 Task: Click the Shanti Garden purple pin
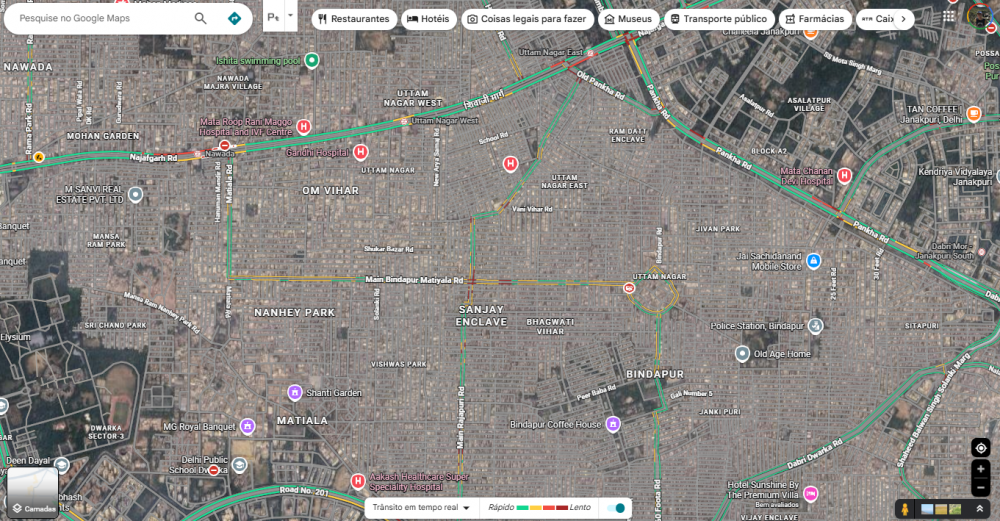295,392
